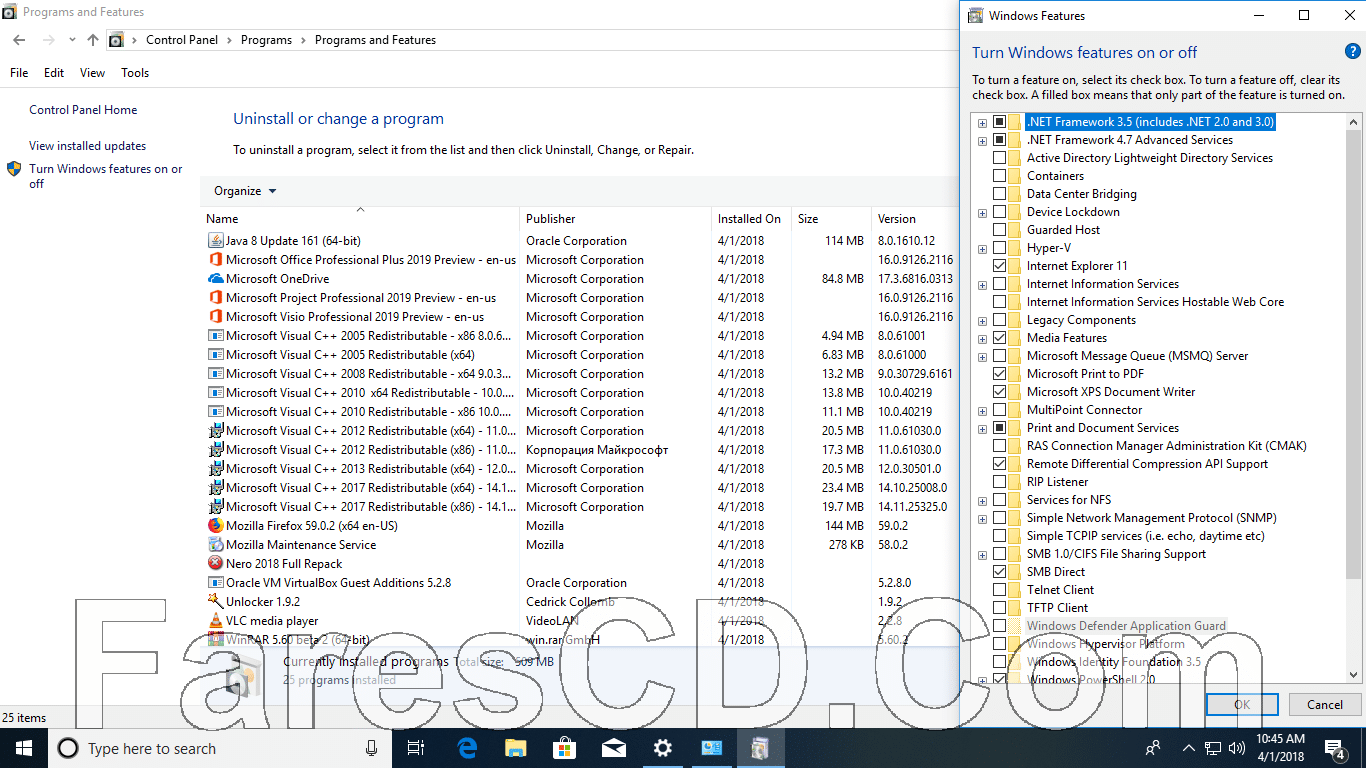Click the shield icon beside Turn Windows features
The image size is (1366, 768).
[14, 169]
